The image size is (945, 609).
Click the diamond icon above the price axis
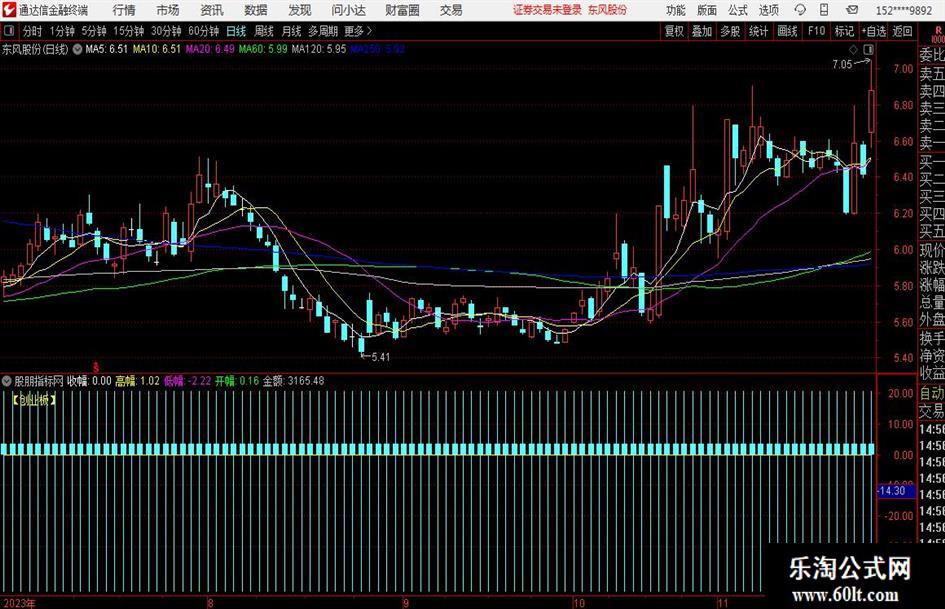tap(853, 49)
